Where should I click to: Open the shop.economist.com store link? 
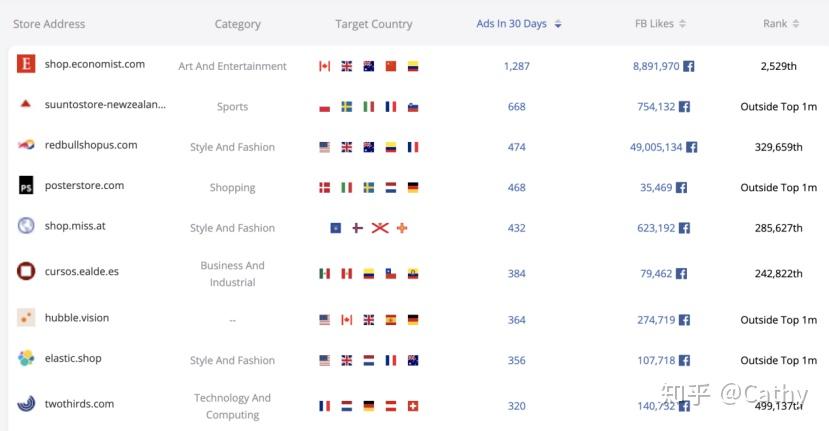click(x=95, y=64)
